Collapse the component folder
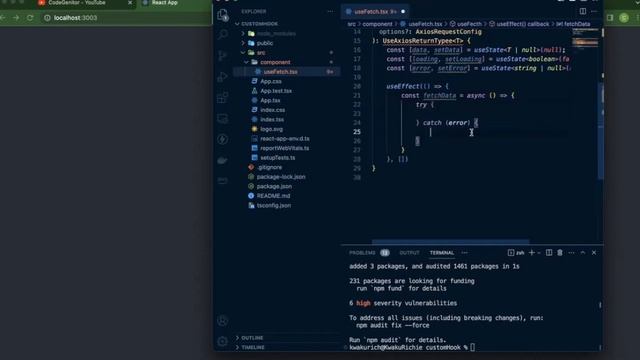This screenshot has height=360, width=640. pos(247,62)
